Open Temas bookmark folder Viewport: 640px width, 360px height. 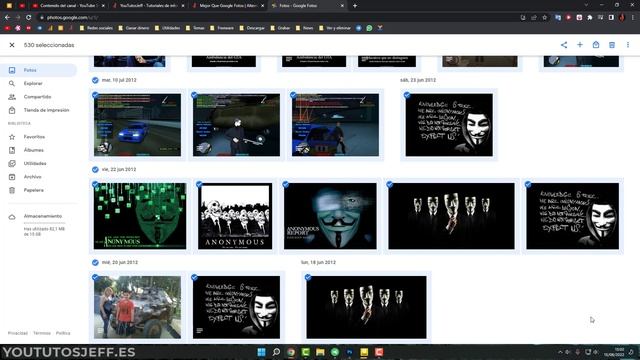tap(195, 28)
